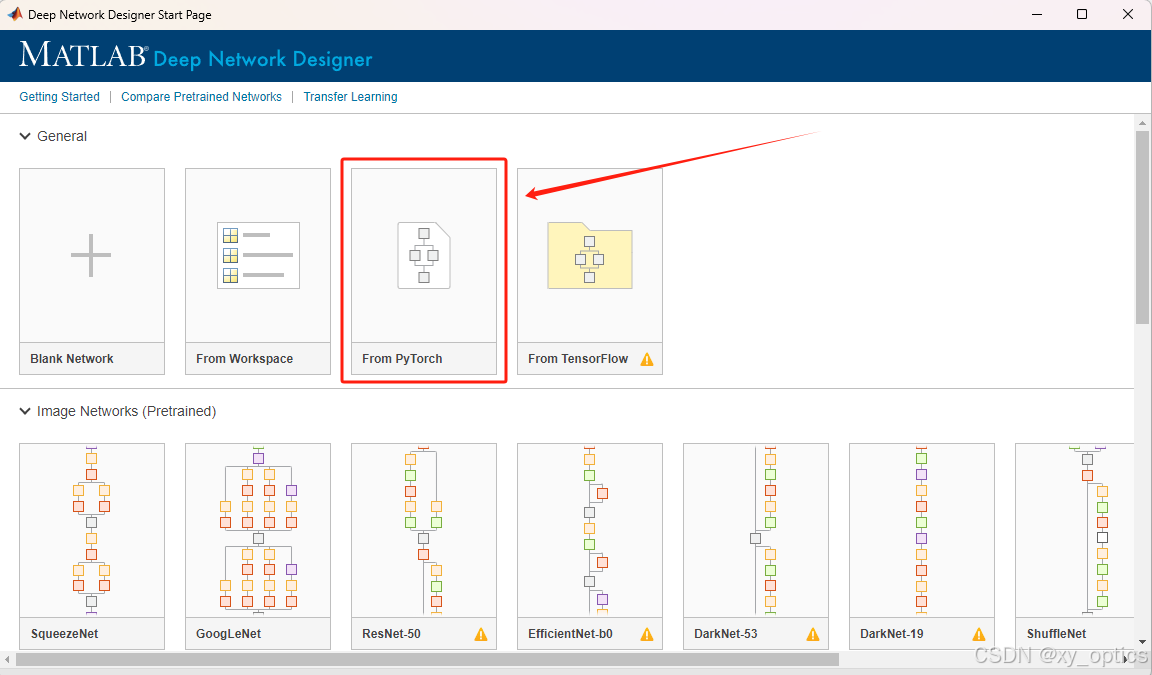The height and width of the screenshot is (675, 1152).
Task: Choose the From TensorFlow folder icon
Action: [x=590, y=256]
